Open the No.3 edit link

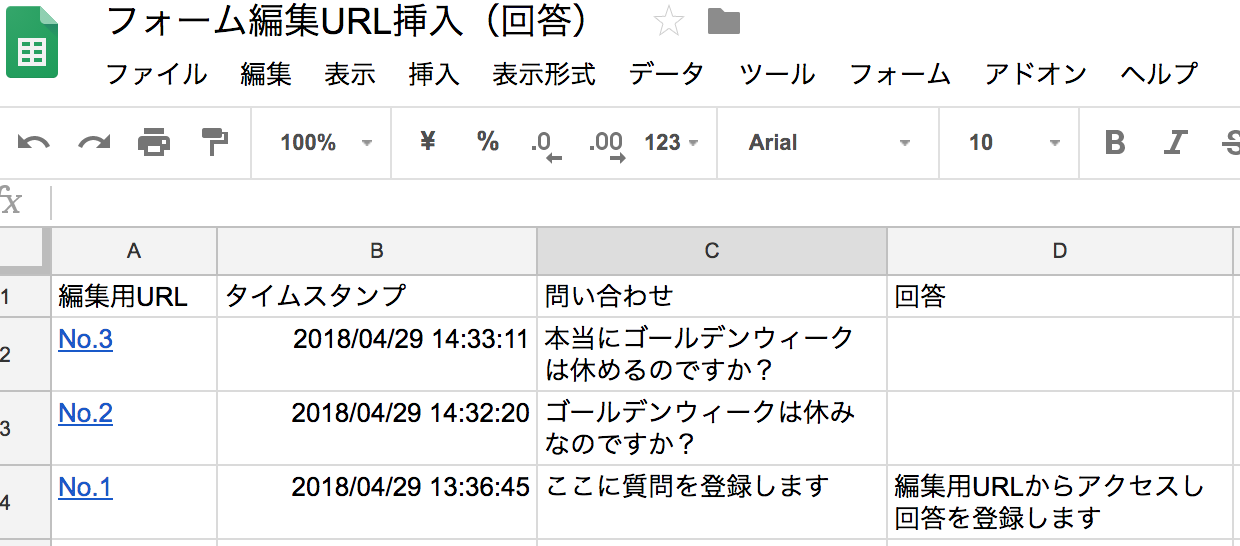85,340
